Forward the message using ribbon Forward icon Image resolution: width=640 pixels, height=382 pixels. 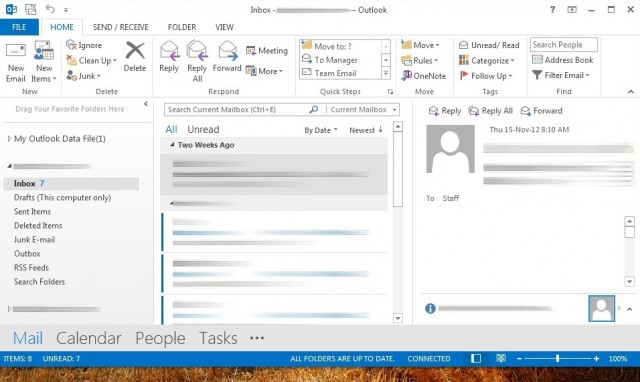[x=228, y=51]
